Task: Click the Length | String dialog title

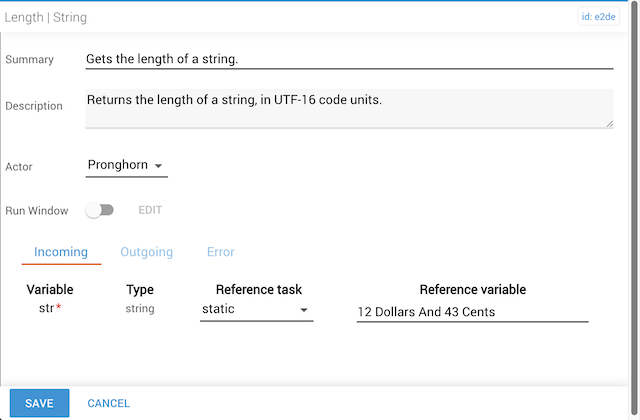Action: click(x=46, y=17)
